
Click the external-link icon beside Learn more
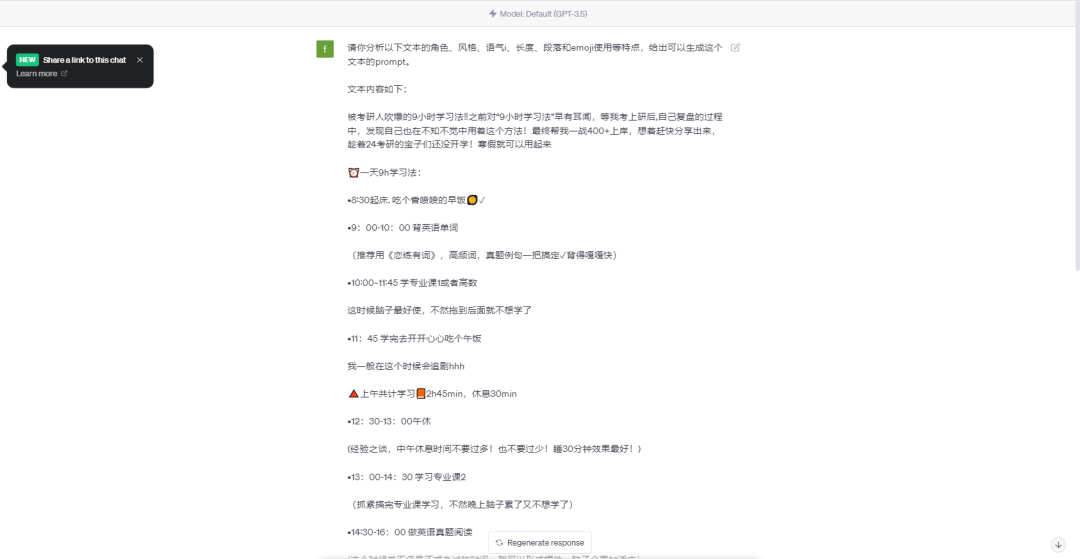[x=64, y=74]
